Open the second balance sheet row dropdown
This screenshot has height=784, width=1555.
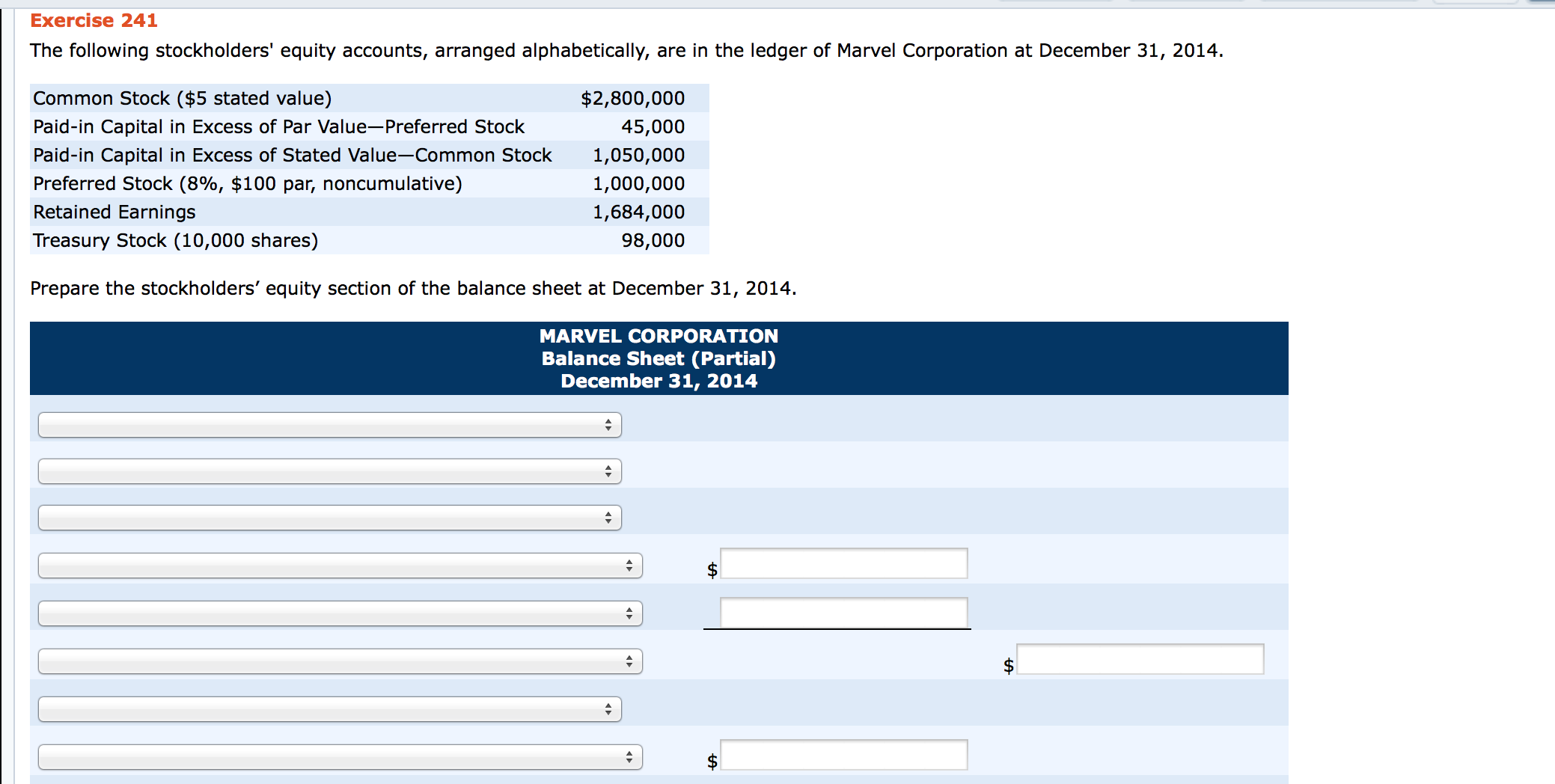(x=330, y=471)
